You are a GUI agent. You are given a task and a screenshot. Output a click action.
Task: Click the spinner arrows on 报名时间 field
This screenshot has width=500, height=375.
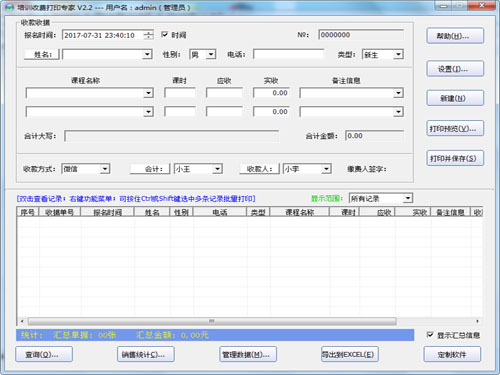[x=148, y=35]
